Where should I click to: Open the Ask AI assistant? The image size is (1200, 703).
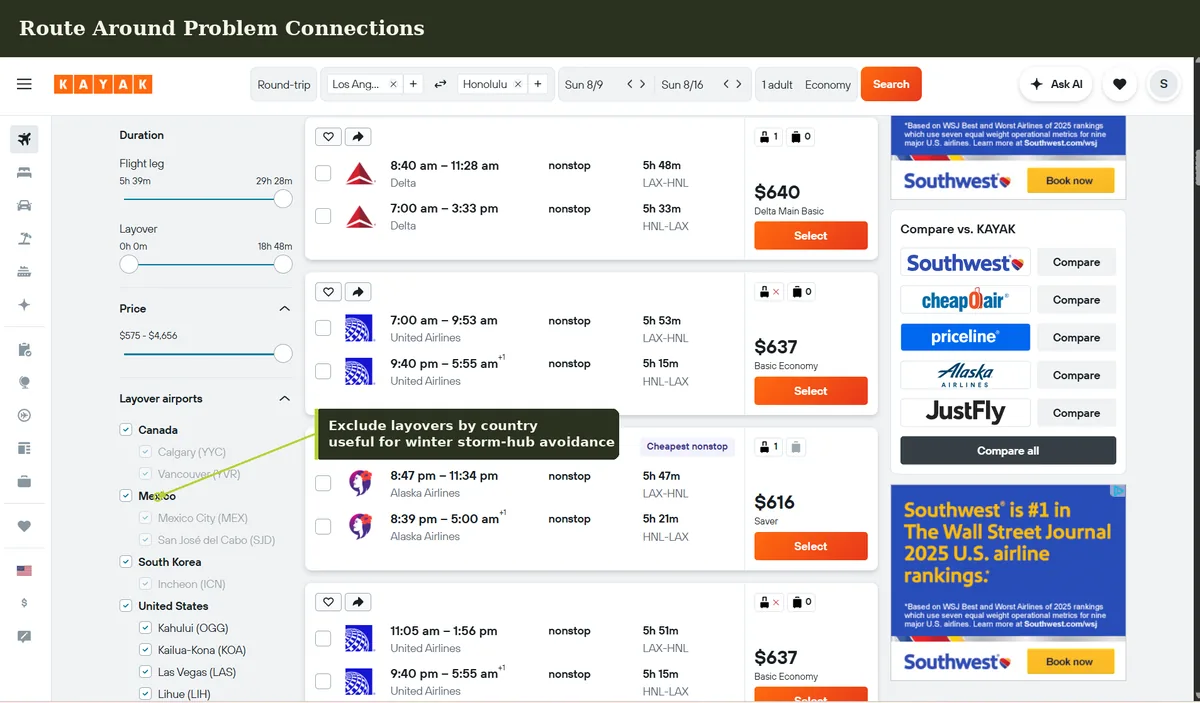tap(1057, 84)
